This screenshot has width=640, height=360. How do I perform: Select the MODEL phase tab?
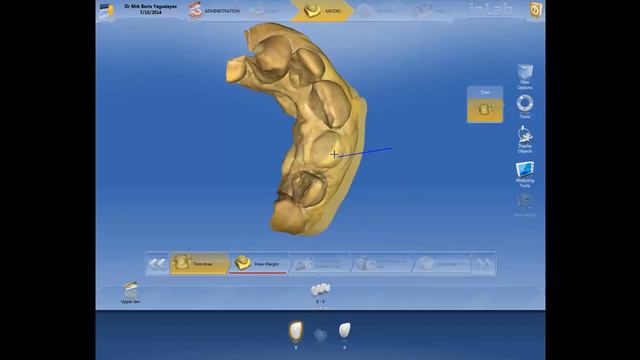click(x=322, y=11)
